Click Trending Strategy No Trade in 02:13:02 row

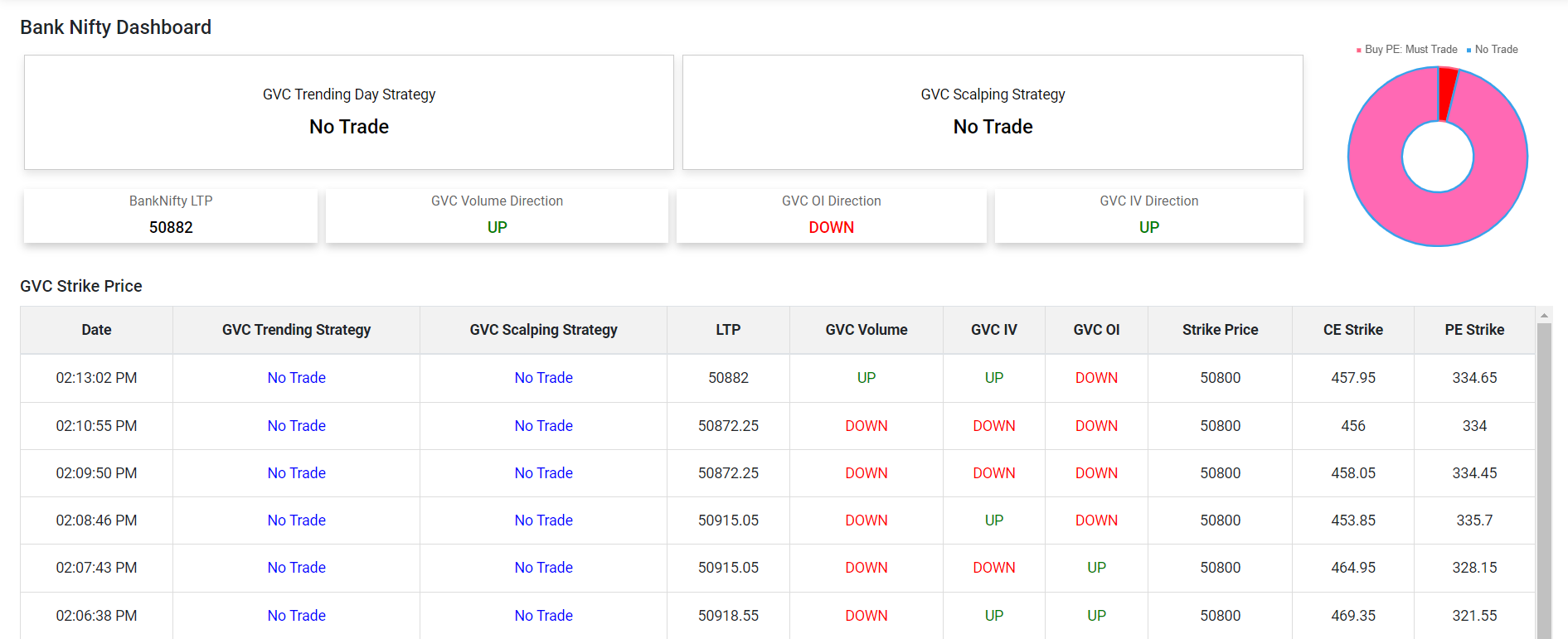tap(296, 378)
